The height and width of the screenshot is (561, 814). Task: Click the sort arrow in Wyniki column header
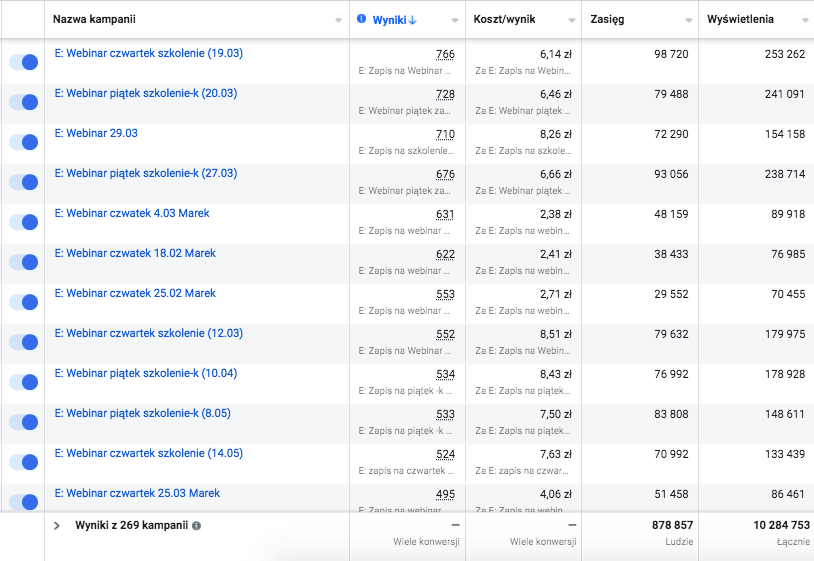(x=413, y=20)
